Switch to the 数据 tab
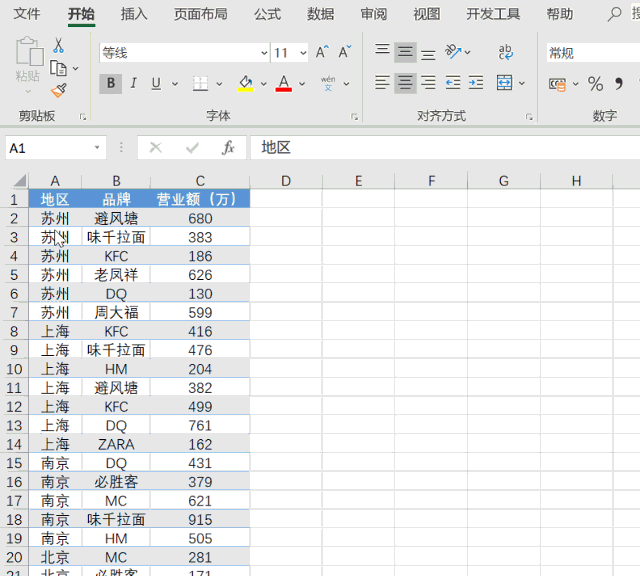 [x=320, y=14]
